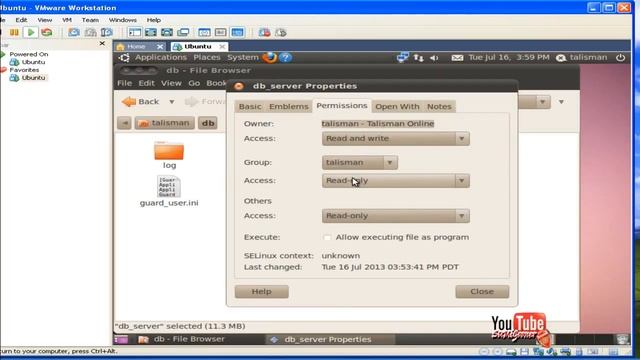Click the Back button in File Browser
Image resolution: width=640 pixels, height=360 pixels.
tap(141, 102)
